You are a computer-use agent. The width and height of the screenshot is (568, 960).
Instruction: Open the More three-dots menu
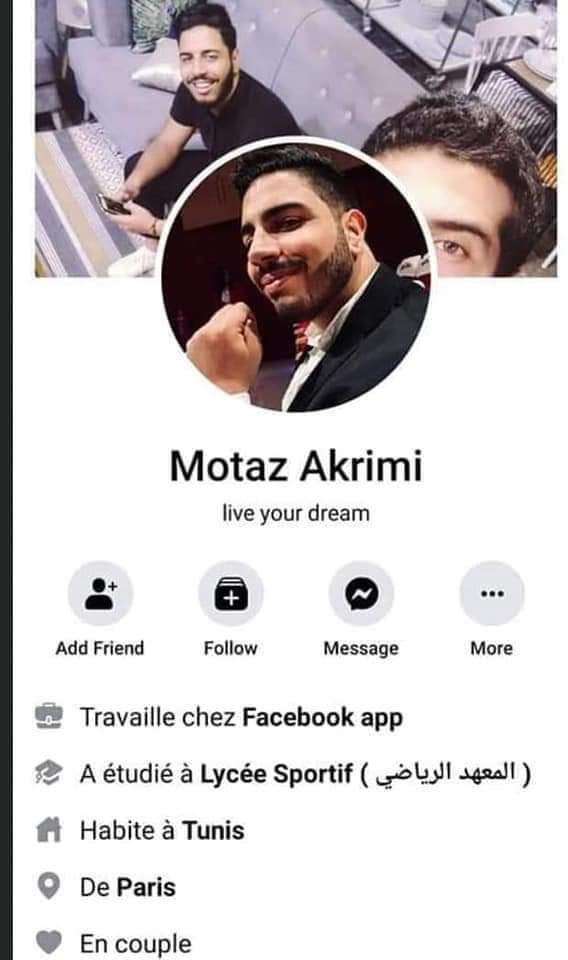(x=492, y=593)
